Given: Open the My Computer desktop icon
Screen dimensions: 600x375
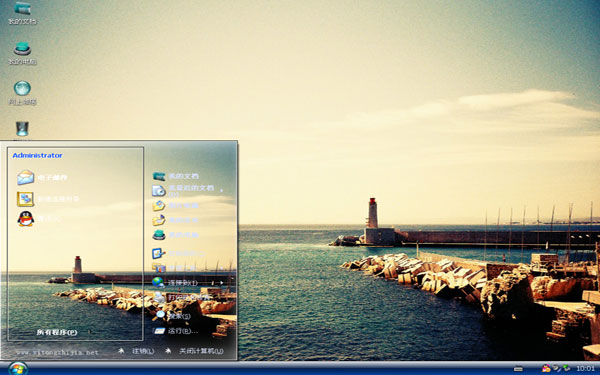Looking at the screenshot, I should click(x=22, y=53).
